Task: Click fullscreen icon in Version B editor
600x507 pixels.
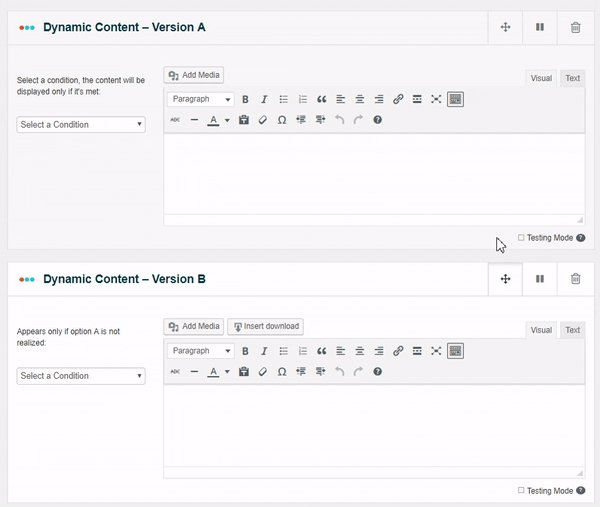Action: coord(436,351)
